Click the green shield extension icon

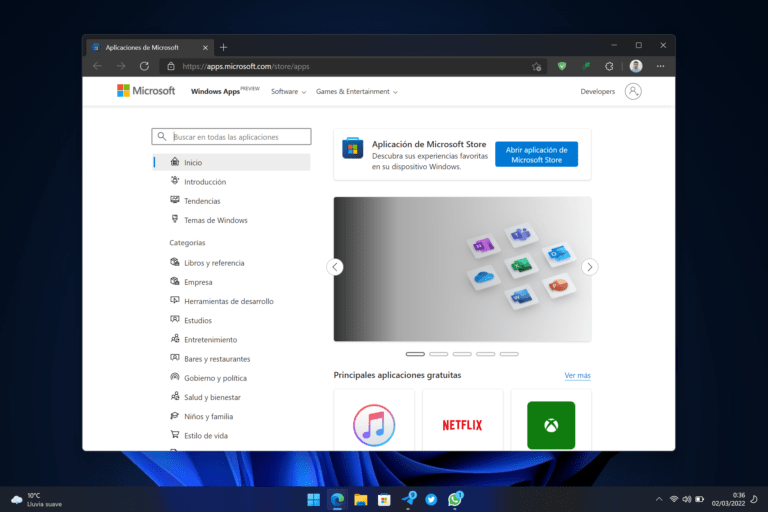pyautogui.click(x=562, y=66)
